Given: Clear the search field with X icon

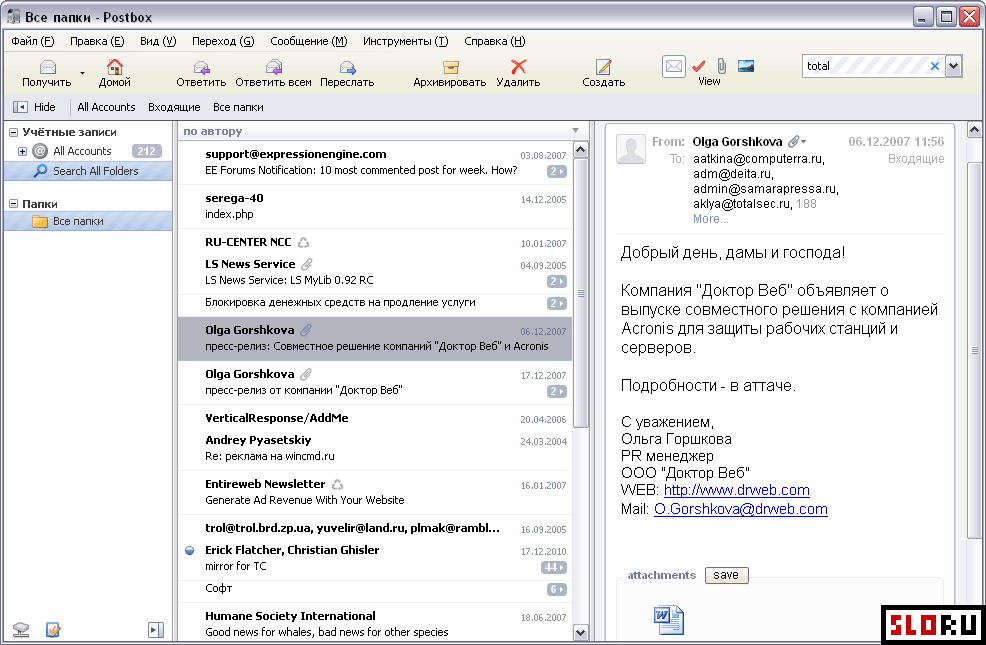Looking at the screenshot, I should (934, 66).
